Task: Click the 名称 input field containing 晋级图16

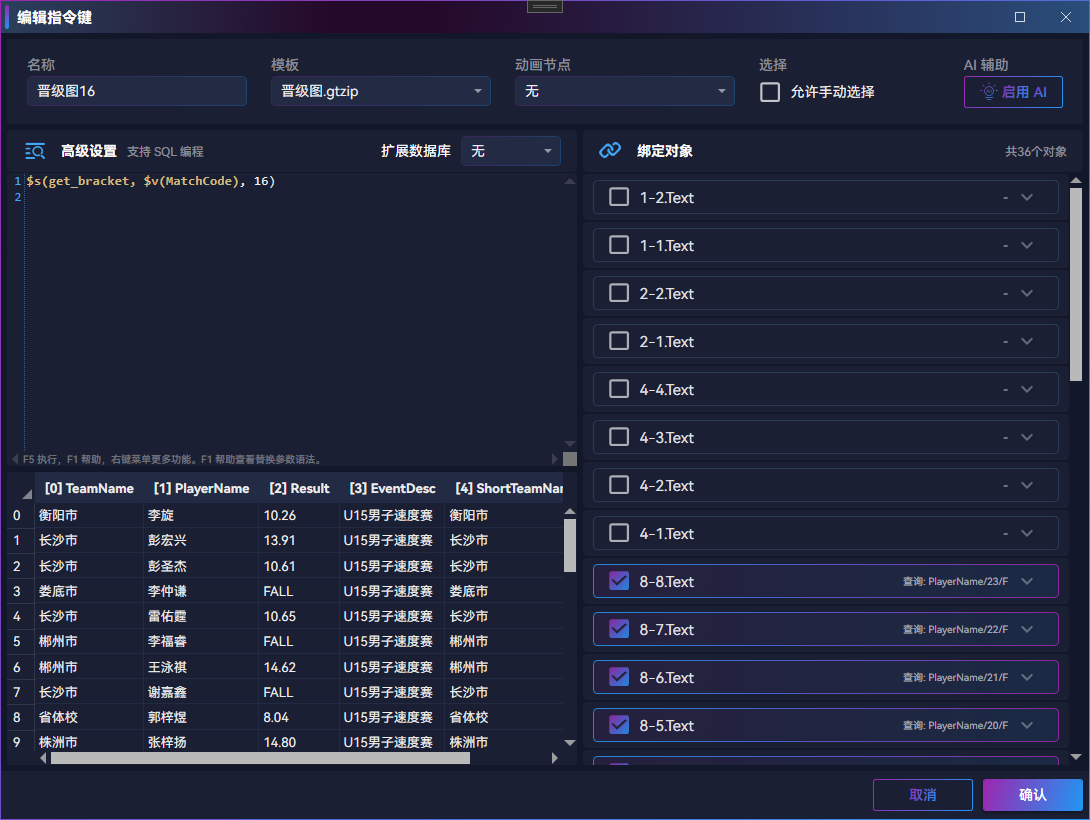Action: click(136, 91)
